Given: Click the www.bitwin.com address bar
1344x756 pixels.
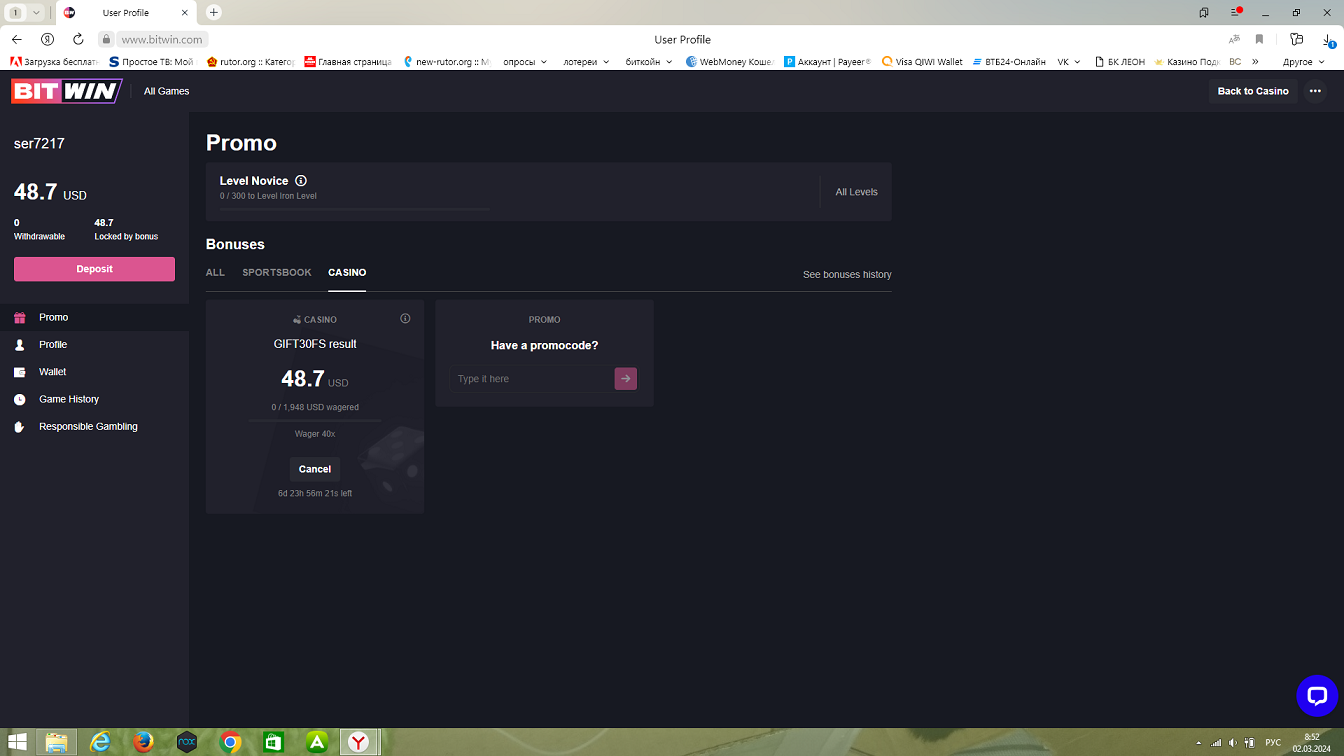Looking at the screenshot, I should [162, 39].
